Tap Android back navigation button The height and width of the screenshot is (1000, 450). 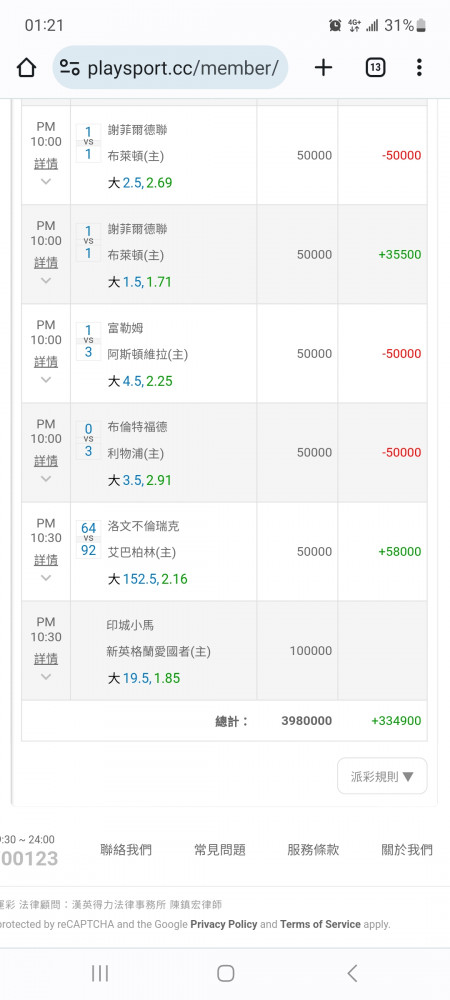point(352,973)
